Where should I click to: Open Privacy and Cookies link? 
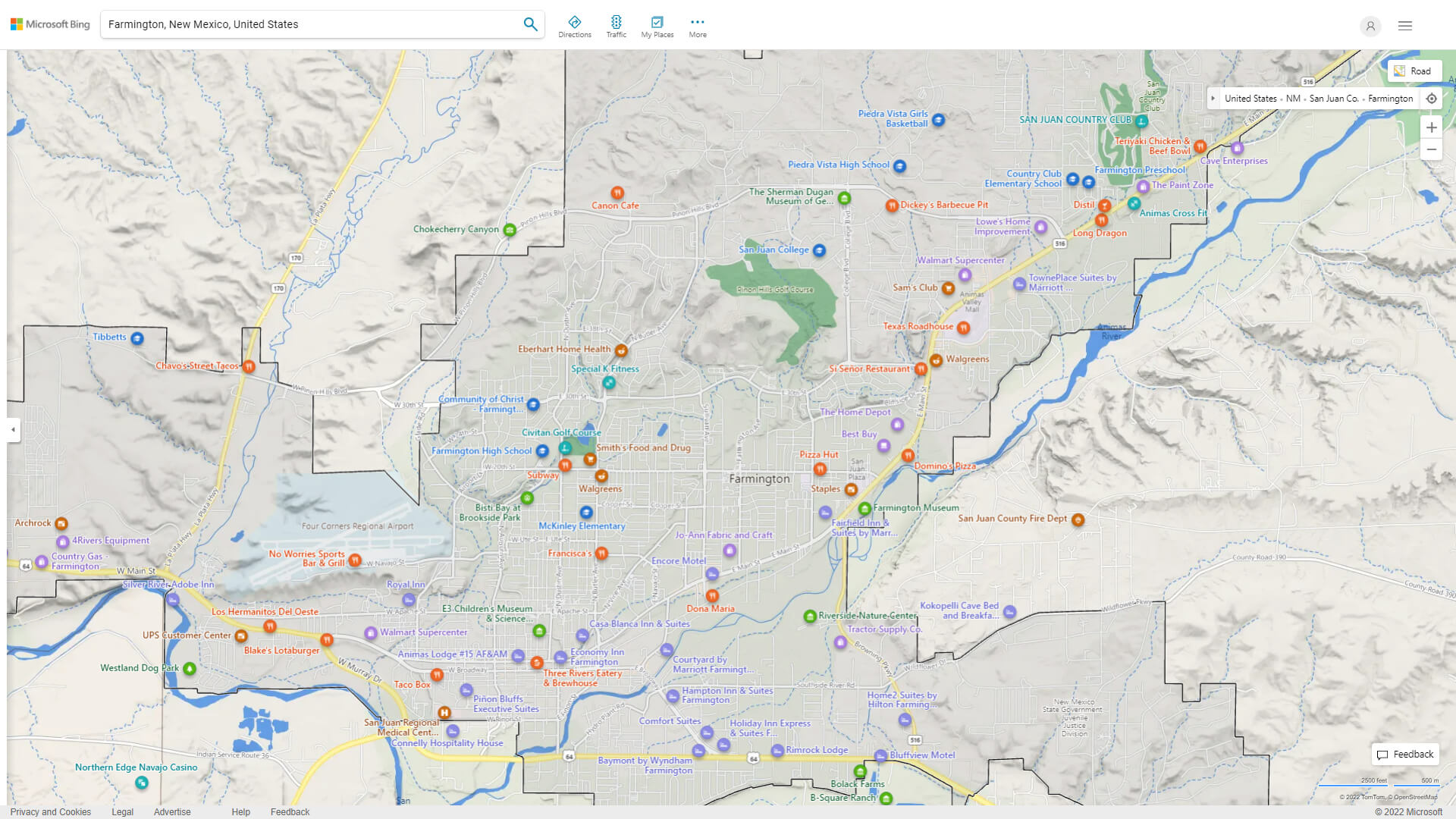pyautogui.click(x=51, y=811)
